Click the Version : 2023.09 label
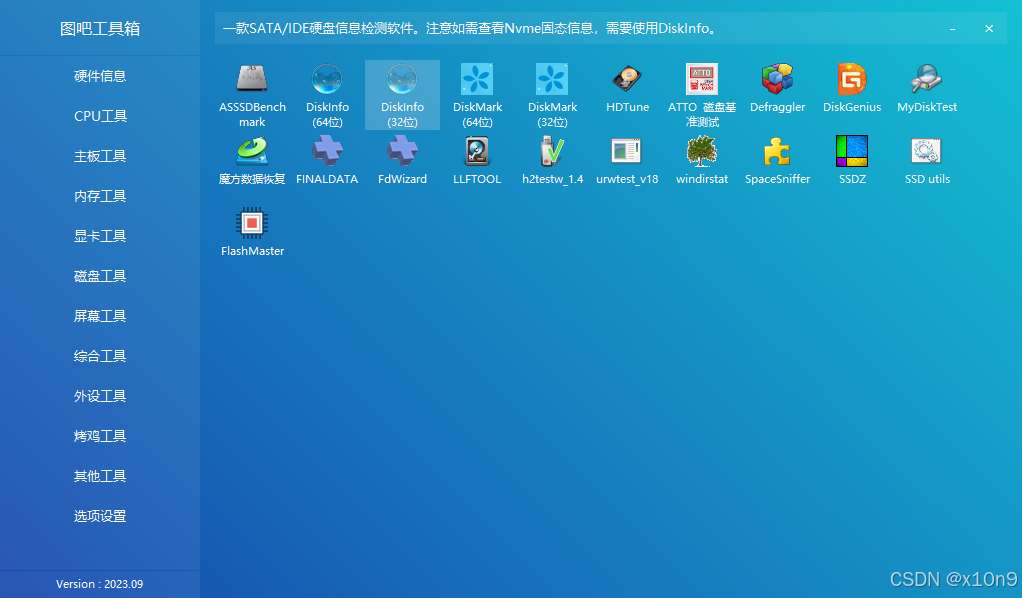1022x598 pixels. (x=100, y=584)
